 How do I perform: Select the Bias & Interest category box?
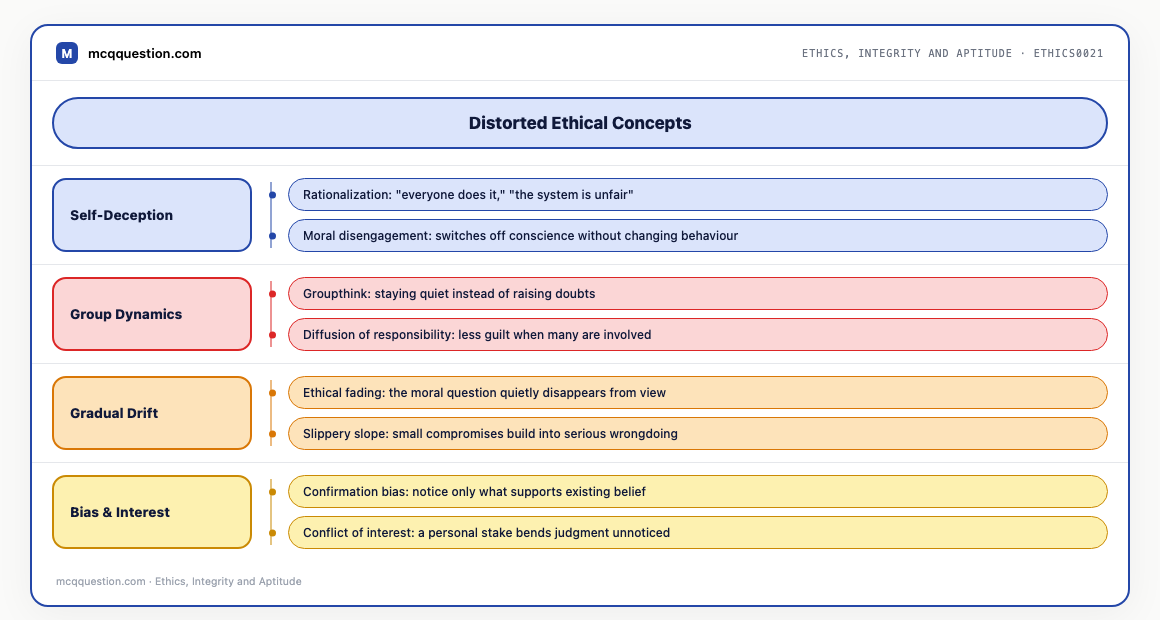[x=152, y=512]
